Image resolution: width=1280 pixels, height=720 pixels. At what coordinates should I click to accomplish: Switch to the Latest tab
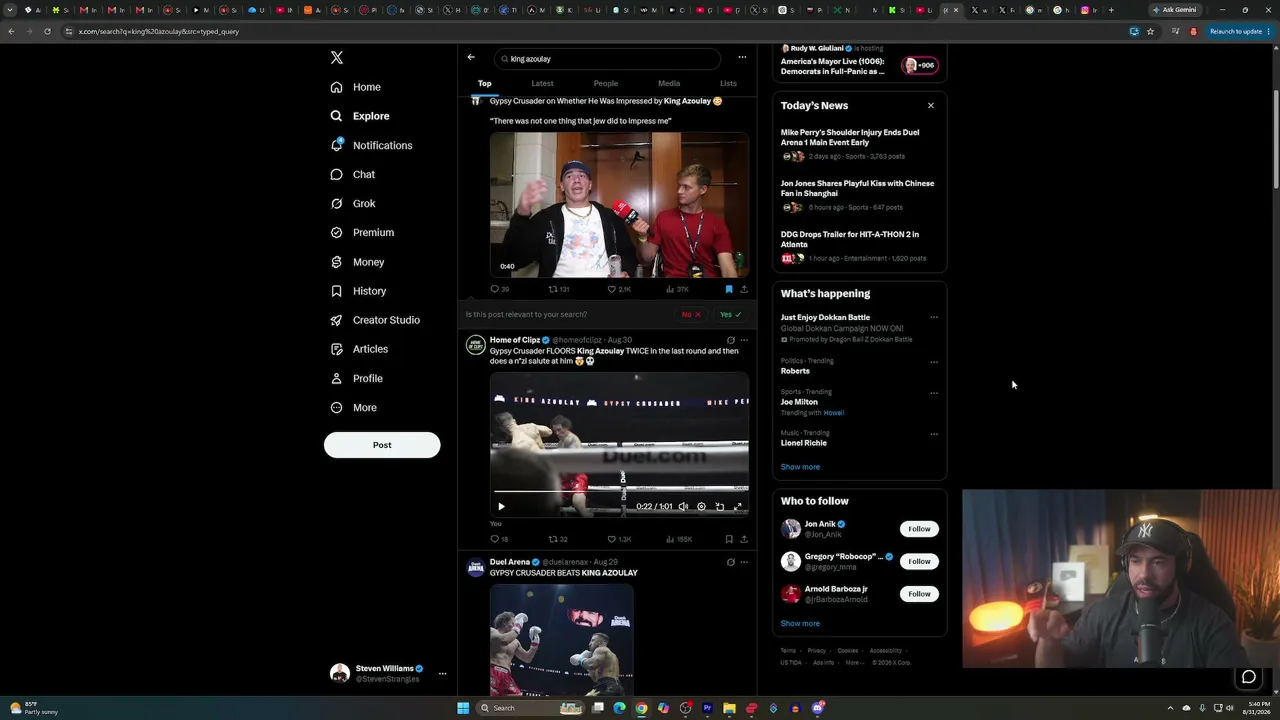click(x=542, y=84)
